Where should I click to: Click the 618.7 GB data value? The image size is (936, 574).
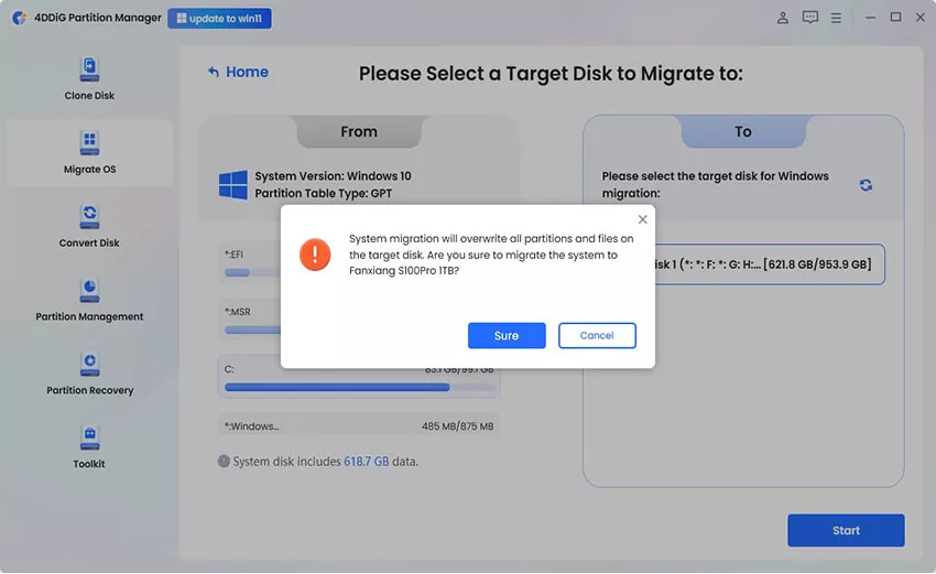pyautogui.click(x=366, y=461)
